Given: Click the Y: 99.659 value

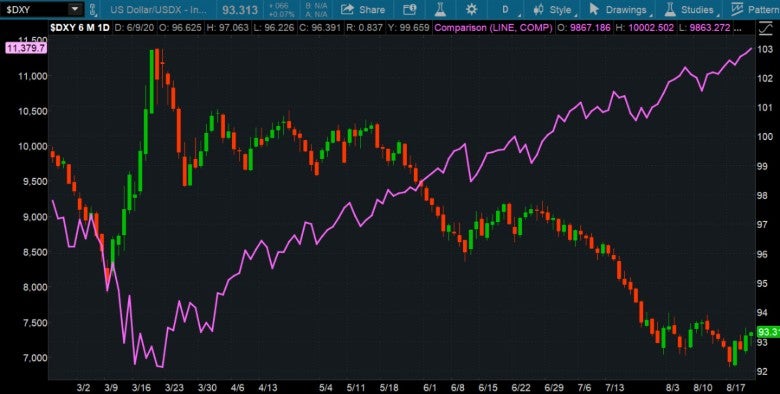Looking at the screenshot, I should pos(409,28).
